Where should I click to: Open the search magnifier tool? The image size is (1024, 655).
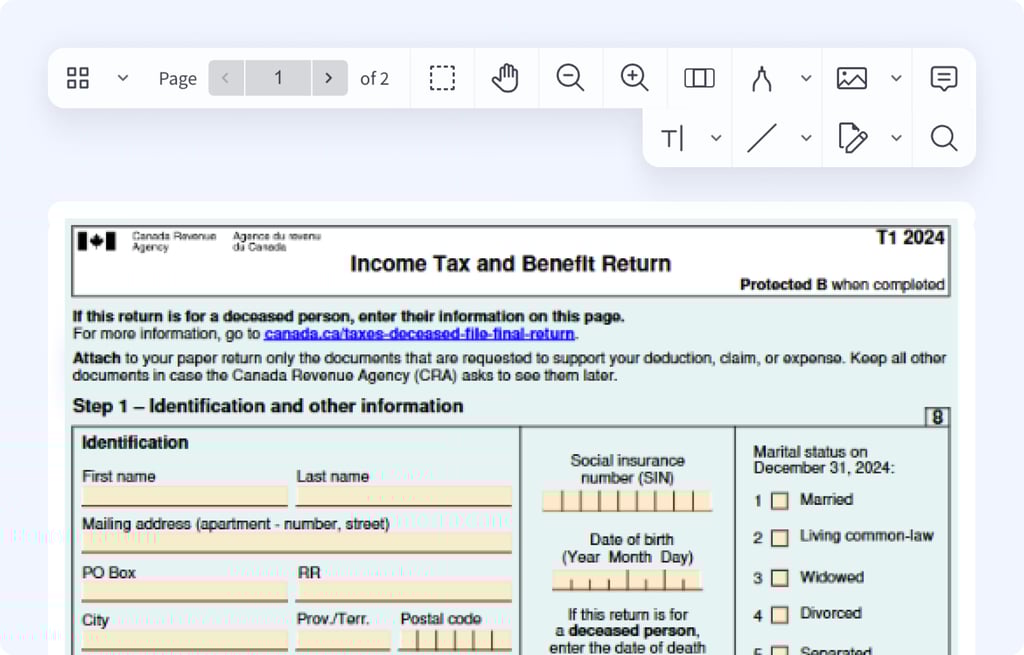tap(943, 138)
